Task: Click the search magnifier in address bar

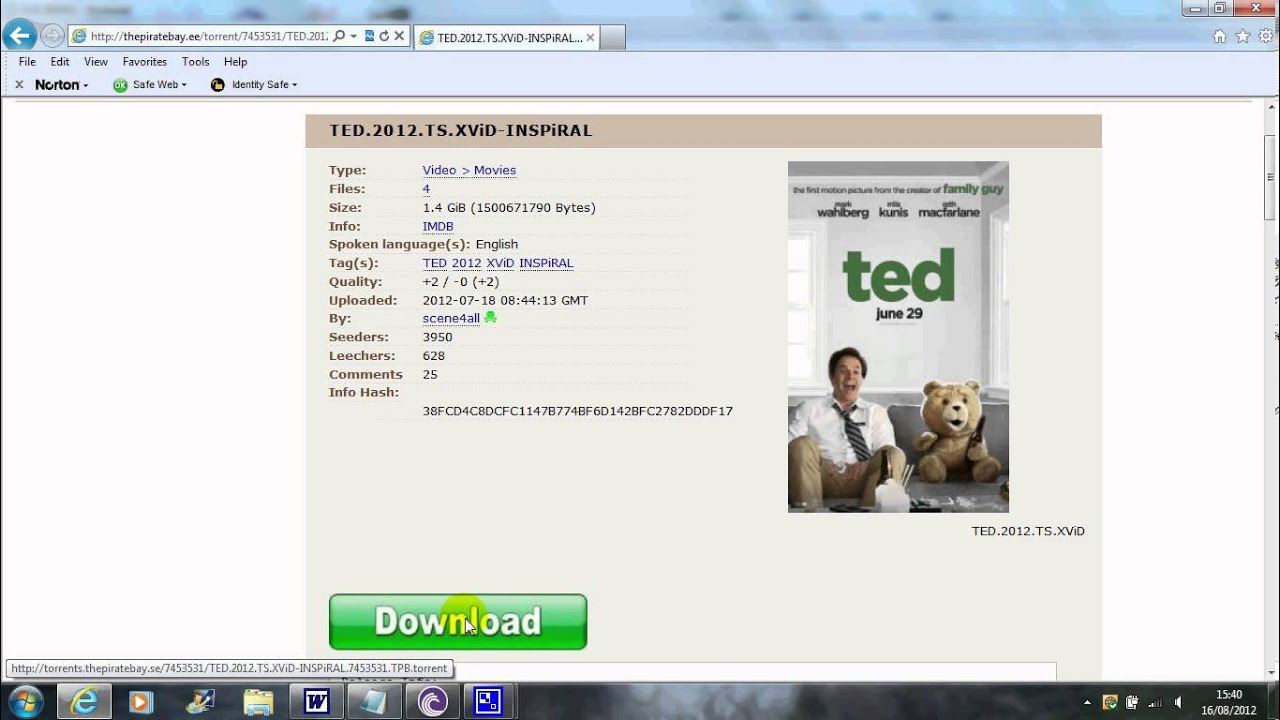Action: tap(339, 36)
